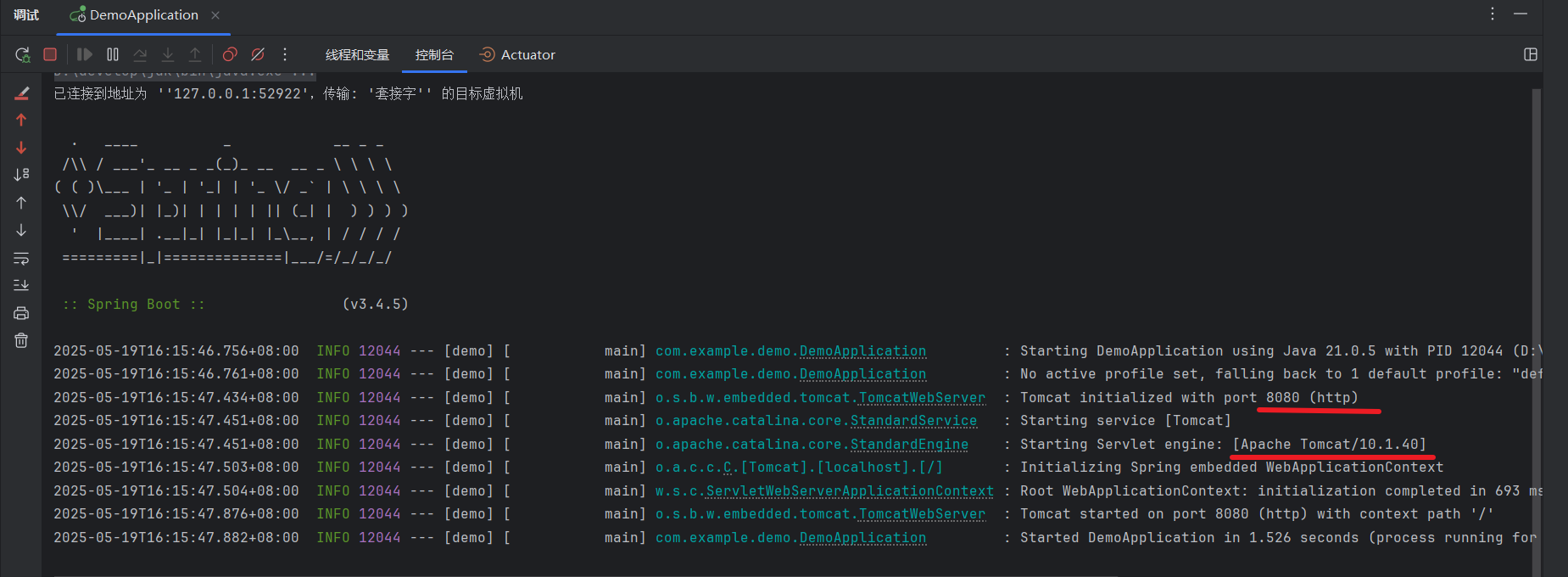Jump to the next stack trace (red down arrow)
Screen dimensions: 1568x577
pyautogui.click(x=22, y=148)
